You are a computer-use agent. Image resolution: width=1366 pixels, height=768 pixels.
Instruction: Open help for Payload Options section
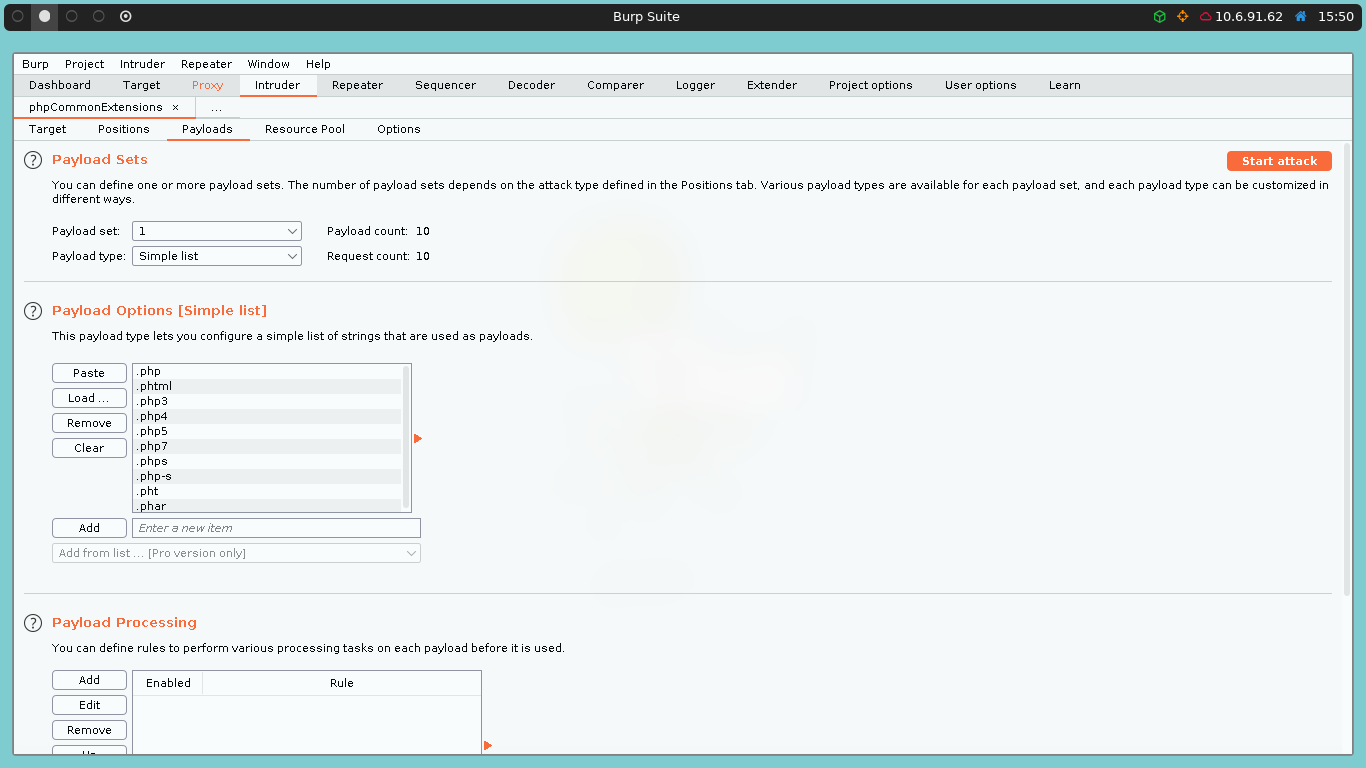33,311
